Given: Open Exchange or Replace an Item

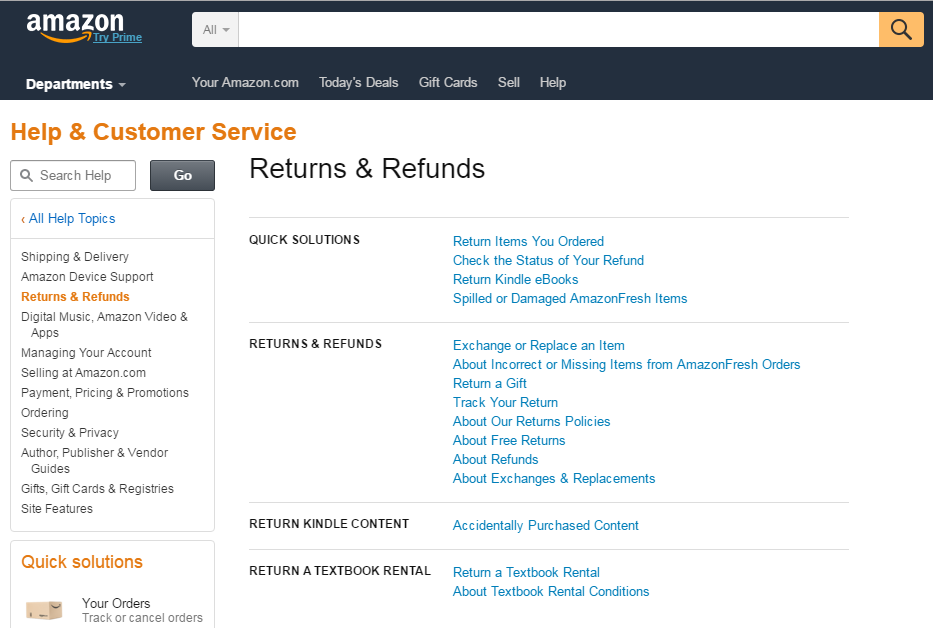Looking at the screenshot, I should click(x=538, y=345).
